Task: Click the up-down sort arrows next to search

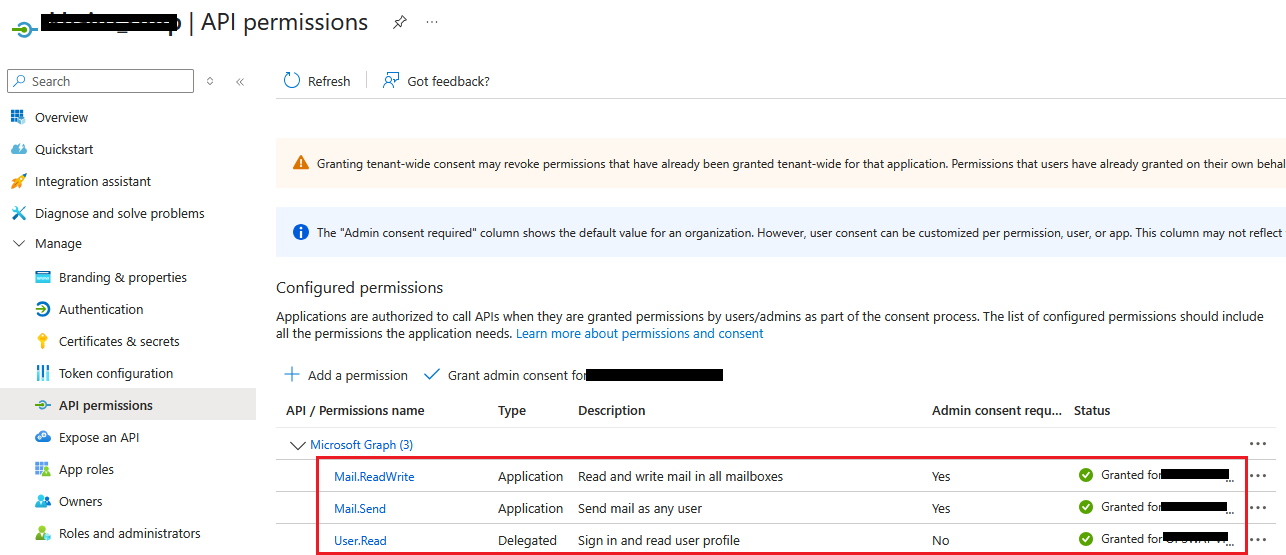Action: pyautogui.click(x=210, y=81)
